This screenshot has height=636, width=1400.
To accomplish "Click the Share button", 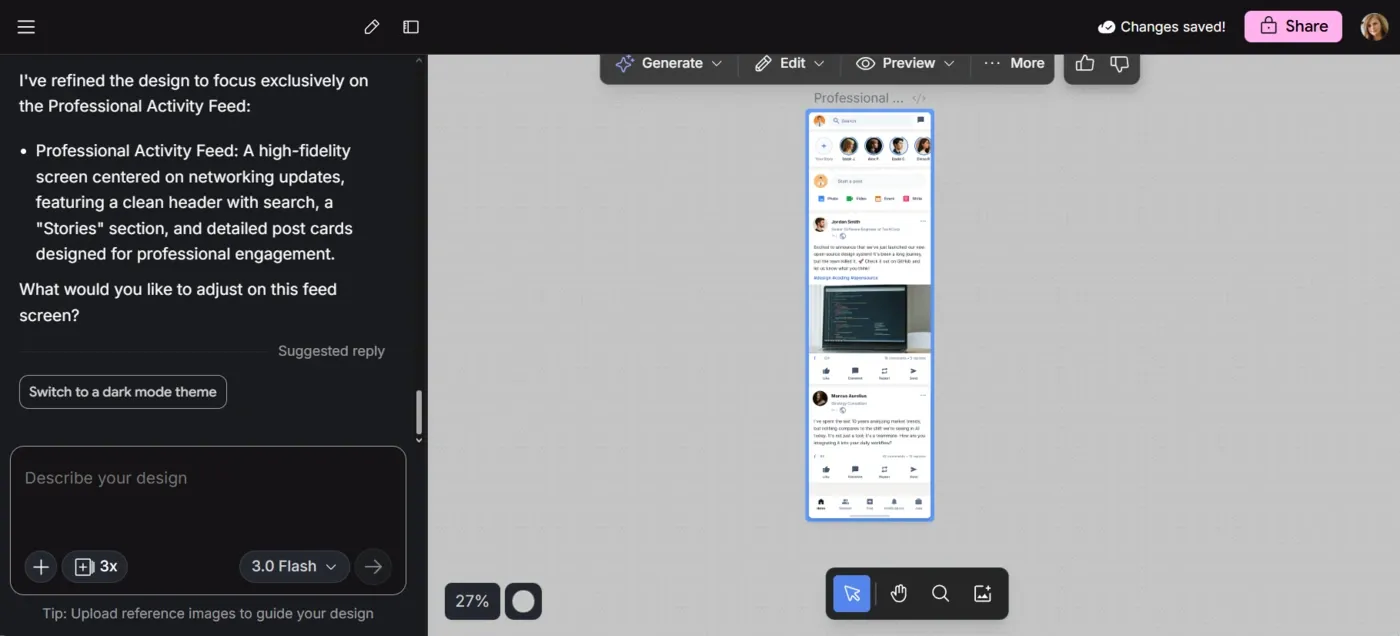I will (1293, 26).
